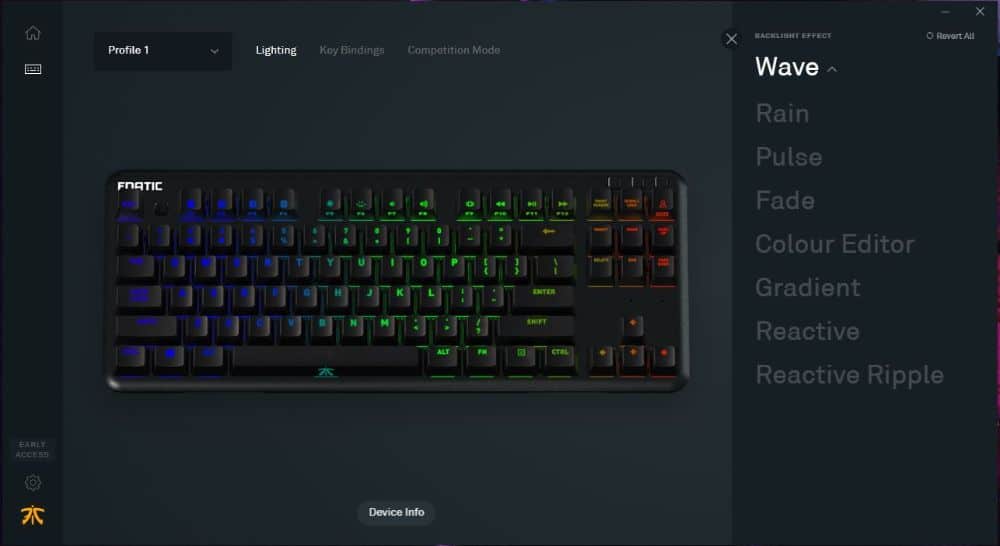Select the Pulse backlight effect
The width and height of the screenshot is (1000, 546).
[x=789, y=157]
